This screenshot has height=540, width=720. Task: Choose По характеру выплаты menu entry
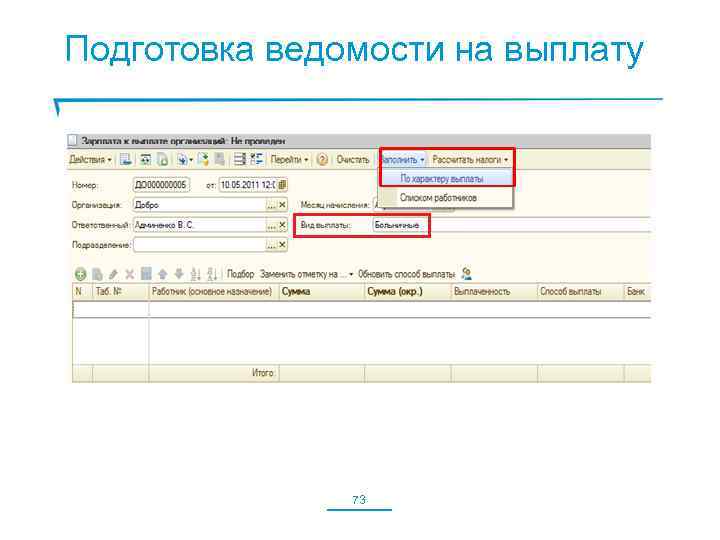(x=445, y=179)
